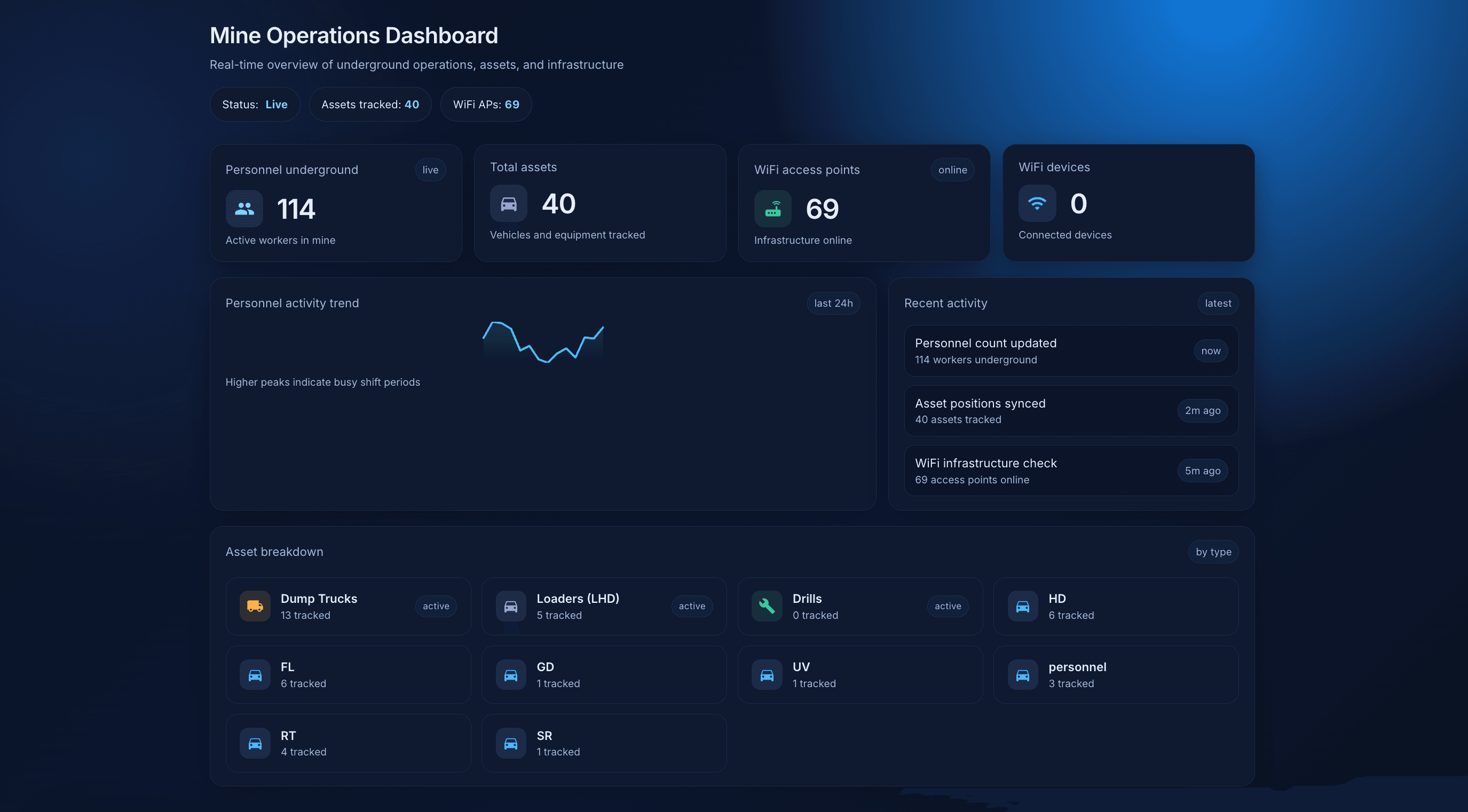This screenshot has height=812, width=1468.
Task: Select the RT asset card showing 4 tracked
Action: [348, 743]
